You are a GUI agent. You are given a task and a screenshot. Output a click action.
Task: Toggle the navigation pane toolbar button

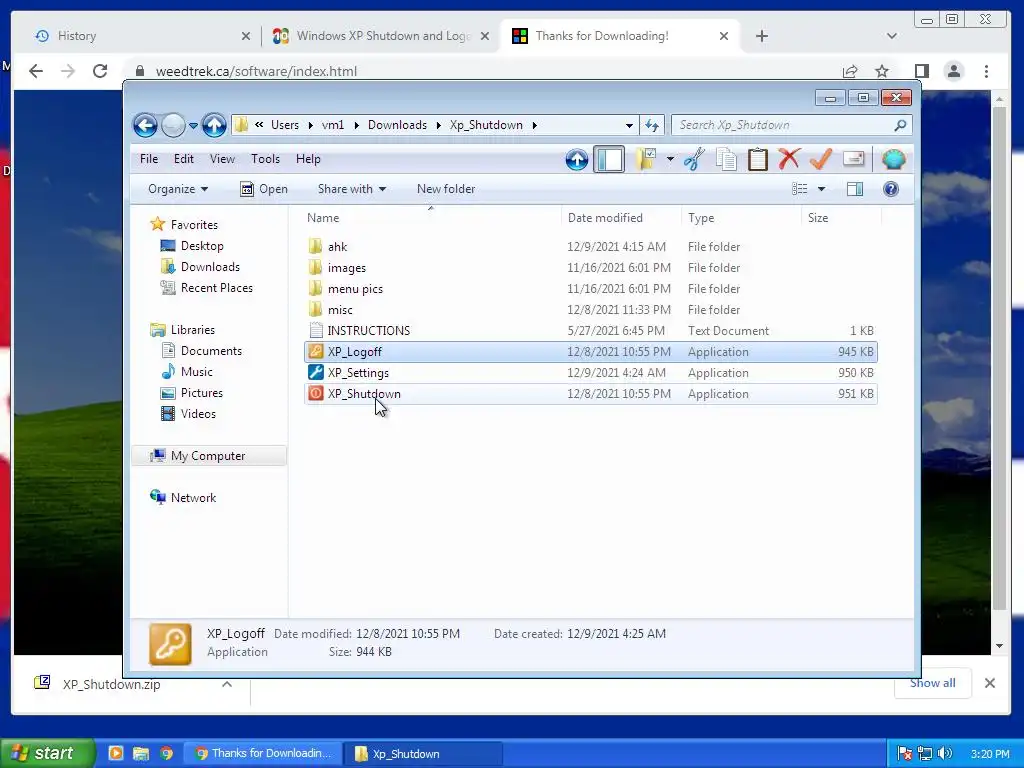pyautogui.click(x=609, y=159)
